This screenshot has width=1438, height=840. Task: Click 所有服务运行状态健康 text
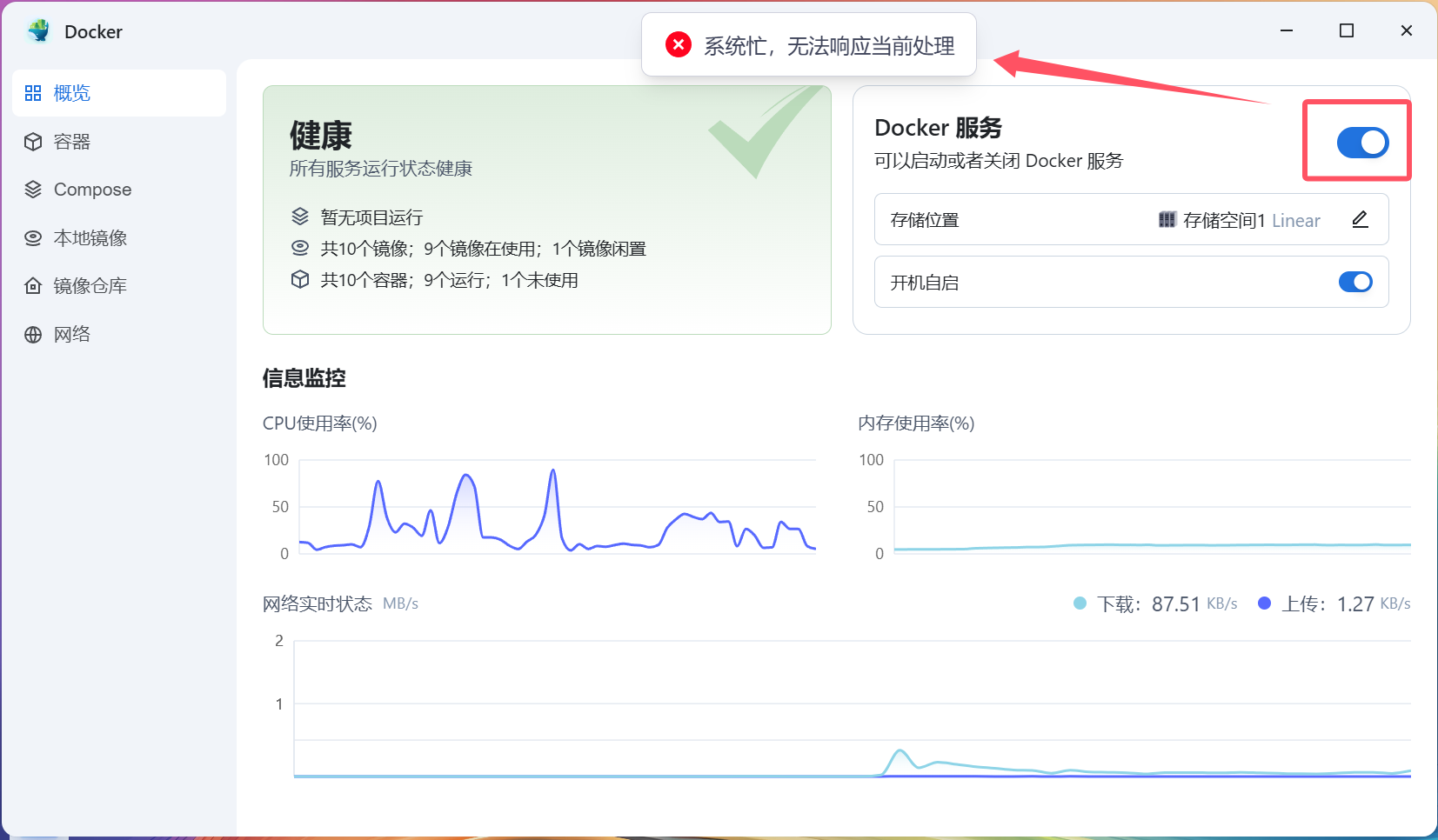[381, 169]
